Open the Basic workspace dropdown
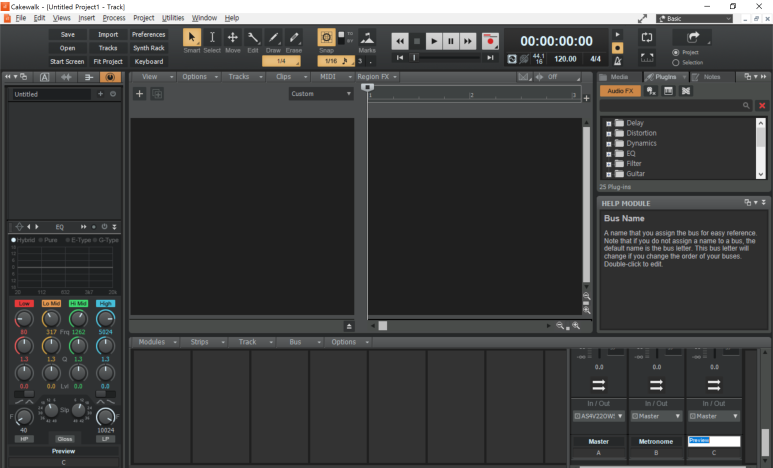Image resolution: width=773 pixels, height=468 pixels. (694, 19)
